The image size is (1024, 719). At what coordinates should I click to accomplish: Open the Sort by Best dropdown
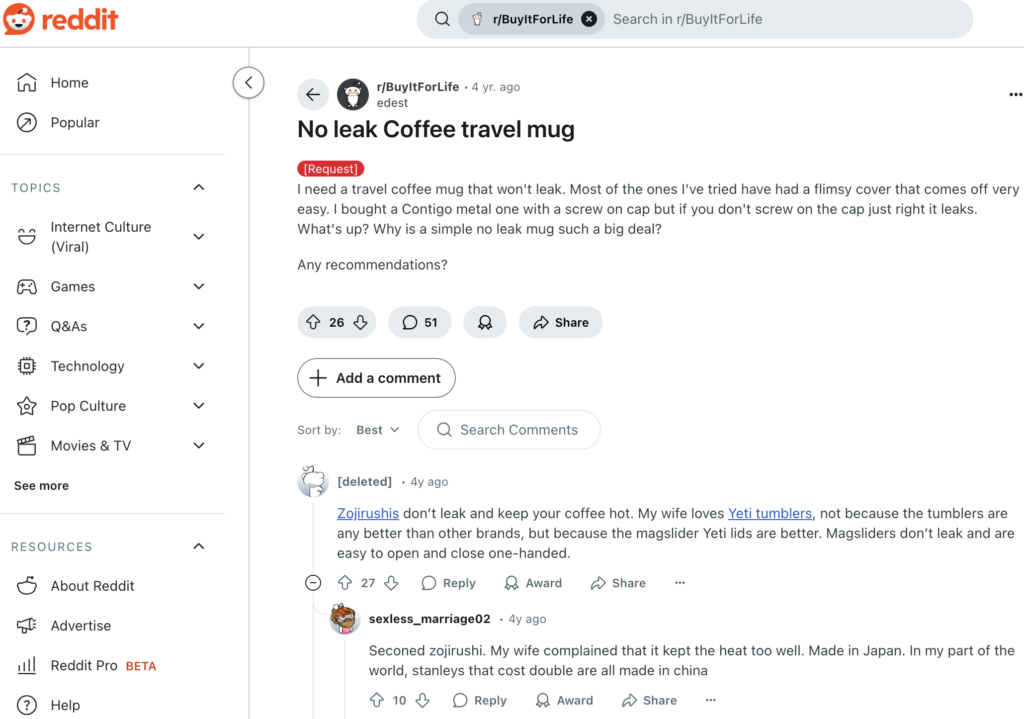pyautogui.click(x=377, y=430)
